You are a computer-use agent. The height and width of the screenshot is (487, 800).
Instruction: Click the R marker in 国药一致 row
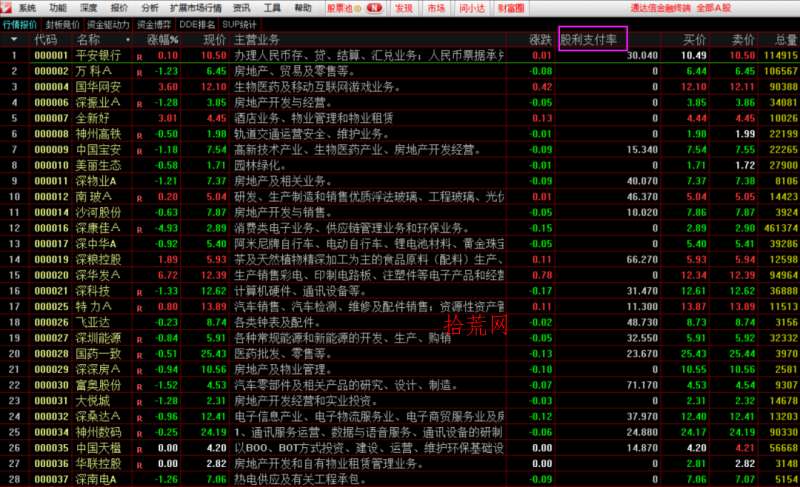tap(139, 355)
